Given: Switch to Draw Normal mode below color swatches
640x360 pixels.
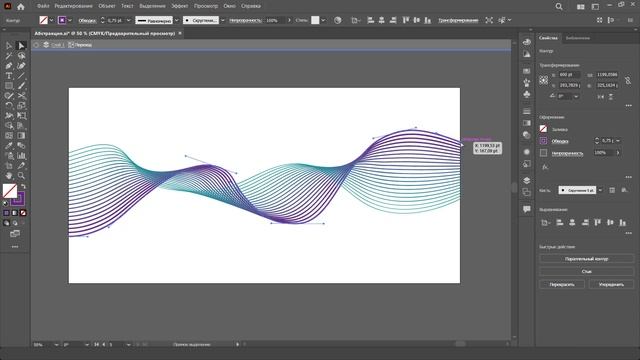Looking at the screenshot, I should coord(6,223).
